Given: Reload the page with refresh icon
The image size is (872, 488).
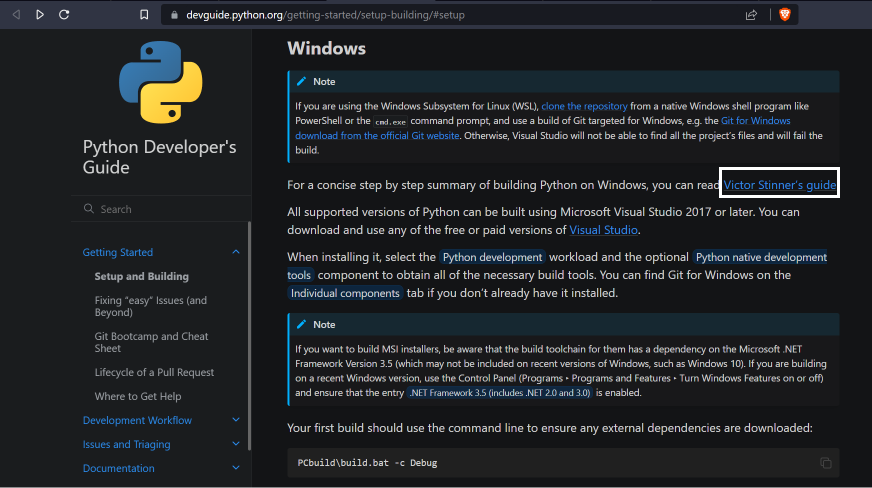Looking at the screenshot, I should point(64,14).
